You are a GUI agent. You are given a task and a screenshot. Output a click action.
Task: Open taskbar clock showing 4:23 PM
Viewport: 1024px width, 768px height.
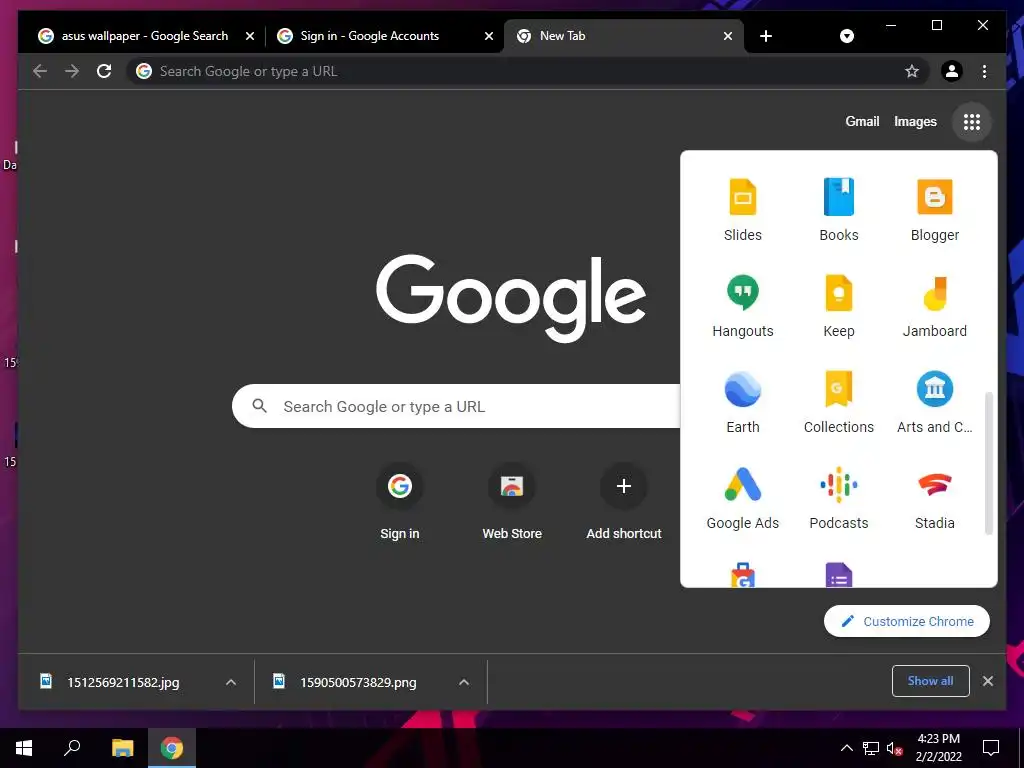[x=938, y=748]
